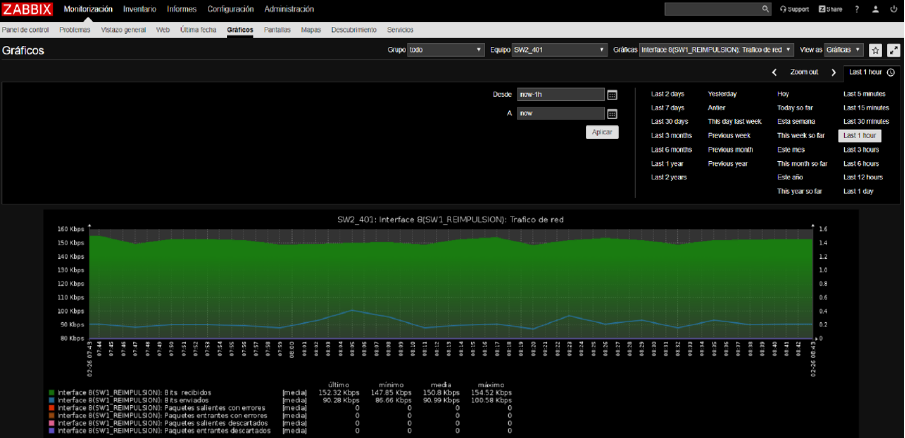Open calendar picker for A field
Image resolution: width=905 pixels, height=438 pixels.
(x=612, y=114)
